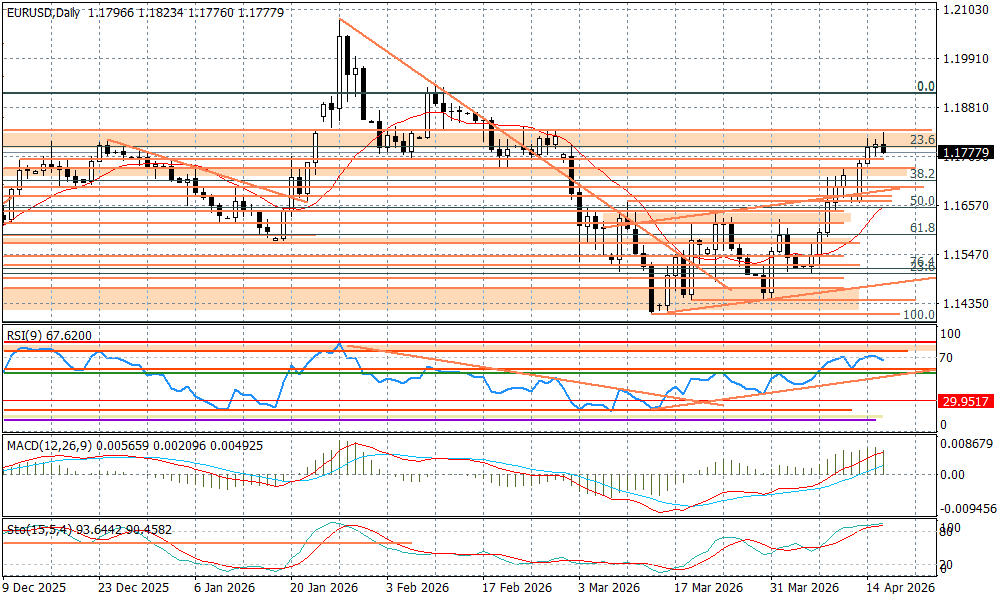Click the 1.14350 price axis value
Screen dimensions: 1000x600
[966, 303]
